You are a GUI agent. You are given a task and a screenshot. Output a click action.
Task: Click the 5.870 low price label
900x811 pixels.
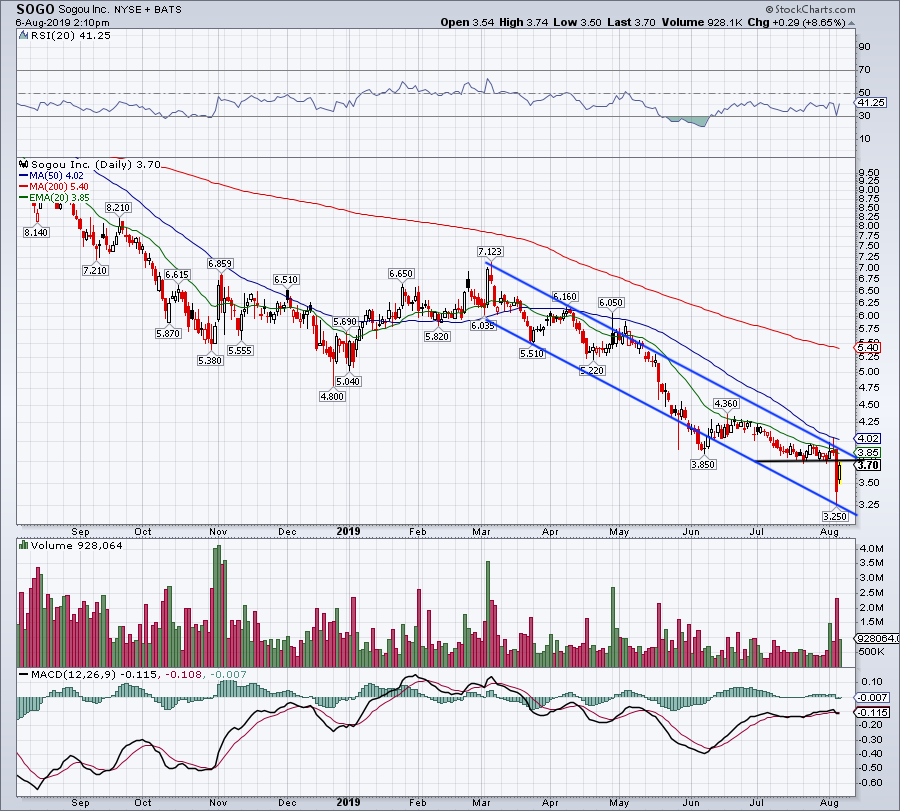[168, 333]
